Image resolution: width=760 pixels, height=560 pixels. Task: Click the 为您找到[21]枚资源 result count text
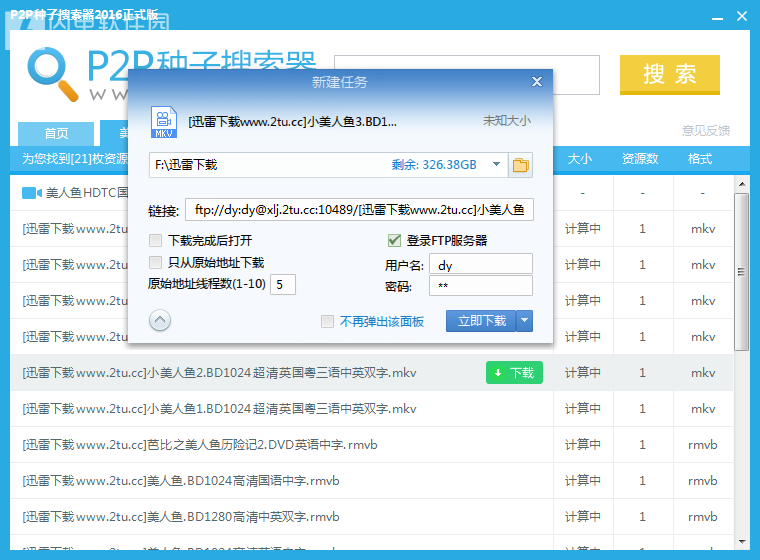75,159
